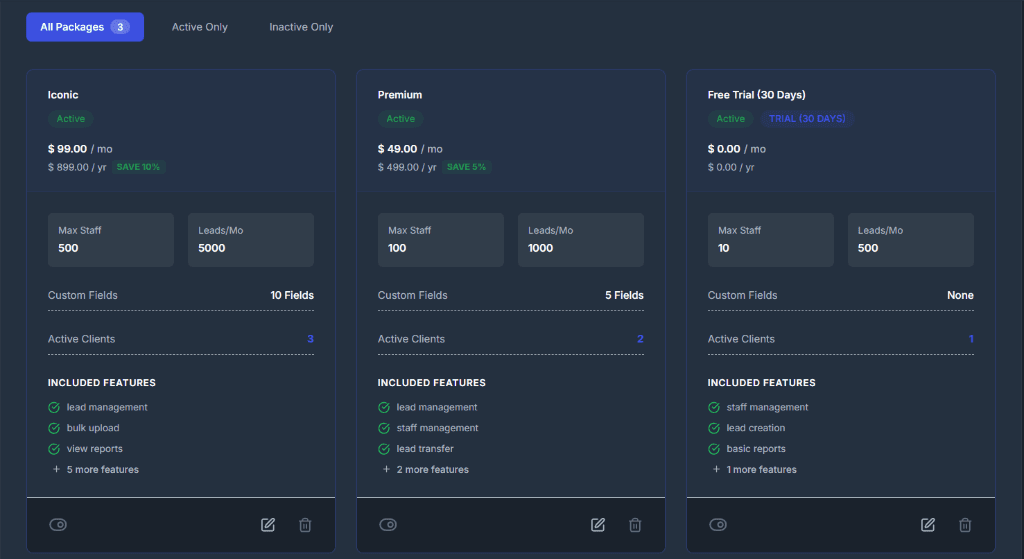Toggle the Free Trial package active status
This screenshot has height=559, width=1024.
(718, 524)
